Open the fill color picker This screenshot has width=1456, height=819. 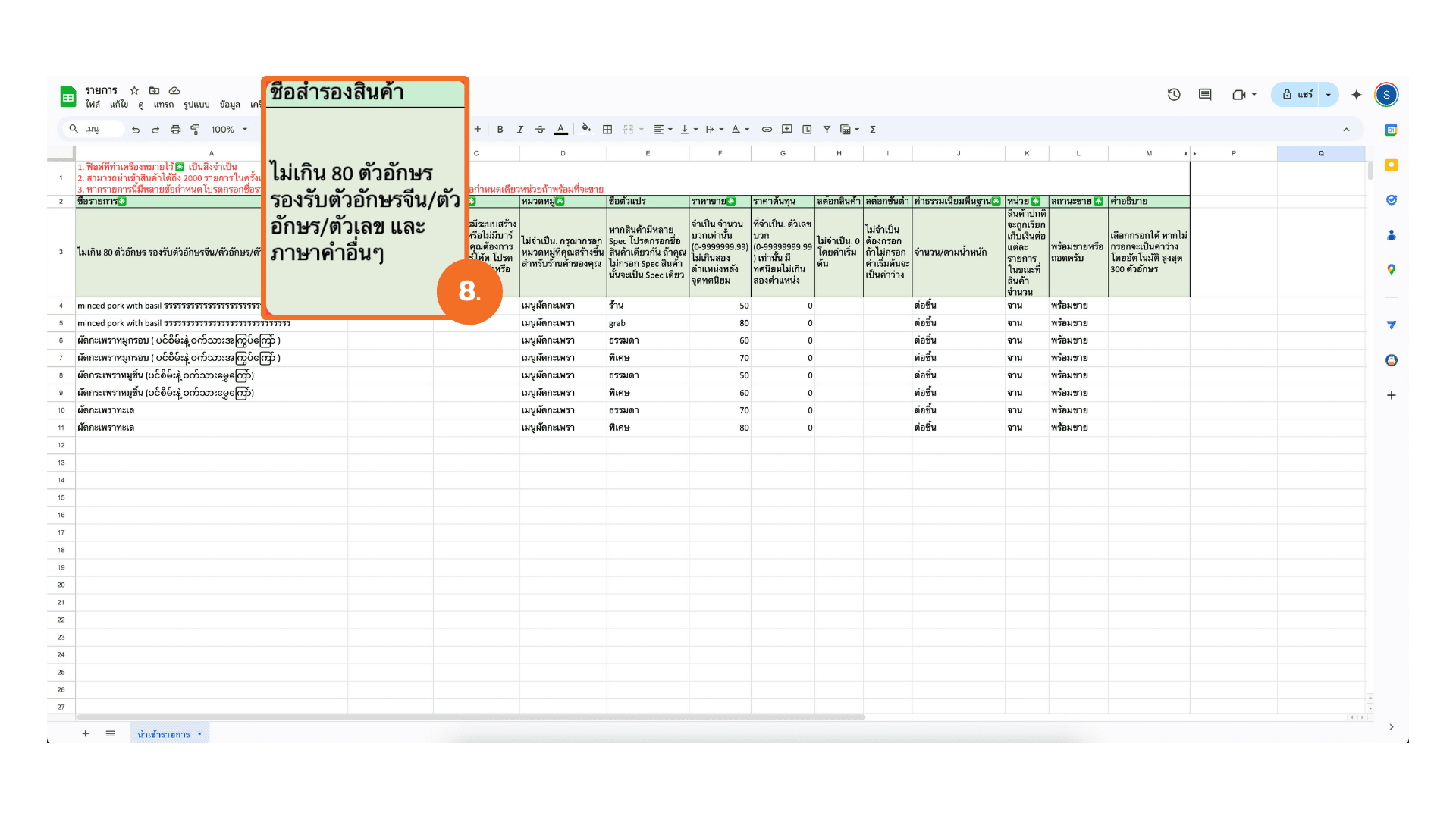[585, 130]
